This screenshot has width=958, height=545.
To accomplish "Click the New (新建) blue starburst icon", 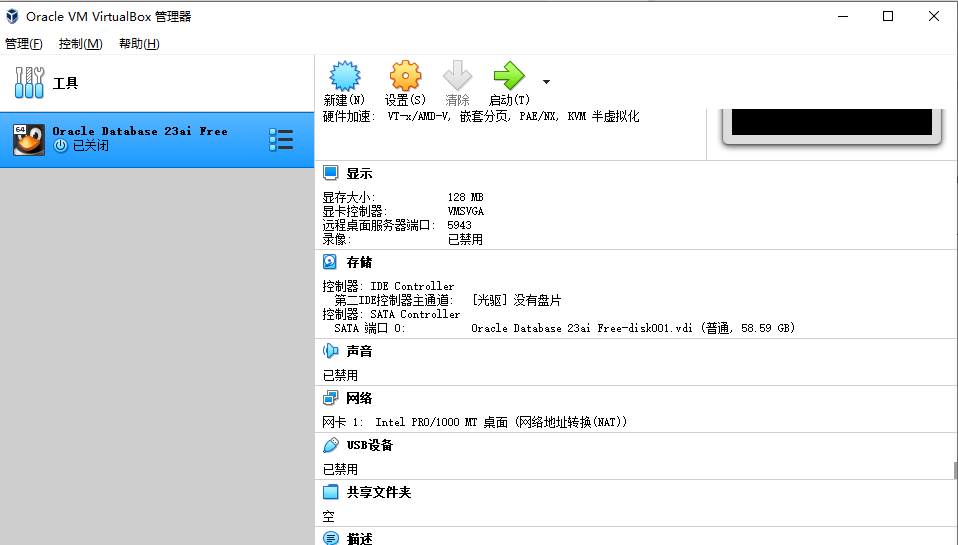I will click(x=345, y=76).
